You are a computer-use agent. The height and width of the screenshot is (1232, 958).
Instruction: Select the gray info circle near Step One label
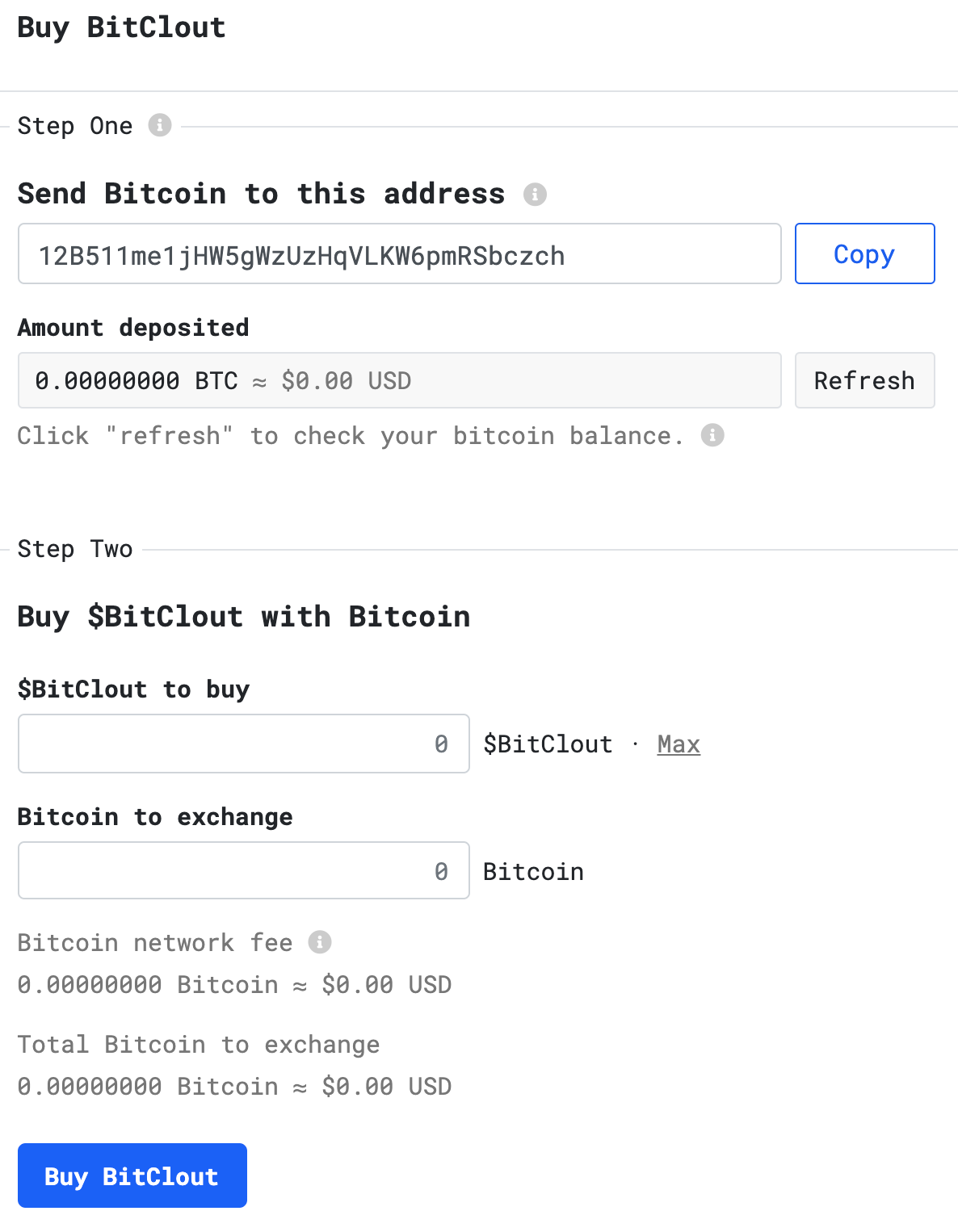tap(161, 126)
